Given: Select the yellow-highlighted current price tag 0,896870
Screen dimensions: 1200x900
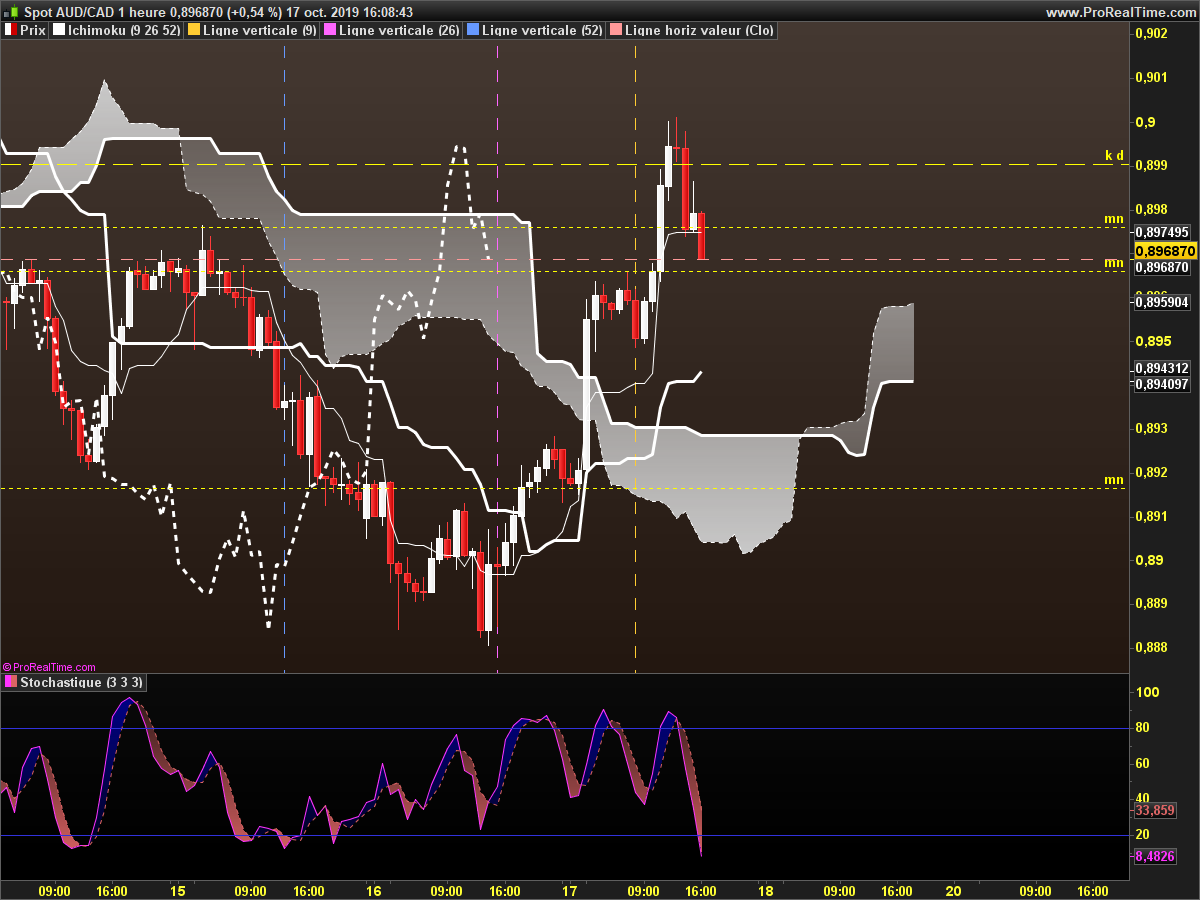Looking at the screenshot, I should 1164,250.
